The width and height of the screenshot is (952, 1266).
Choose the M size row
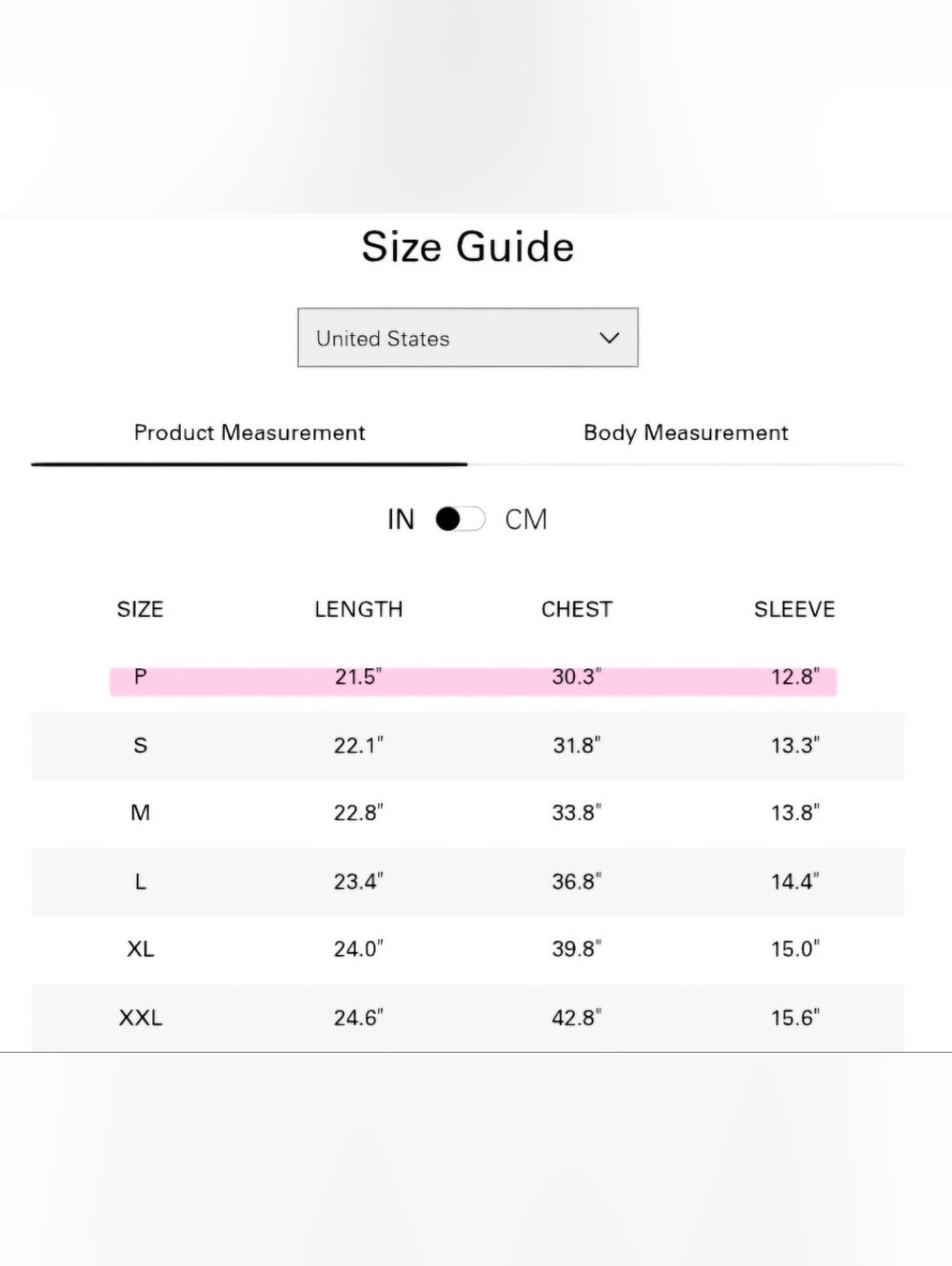point(467,813)
